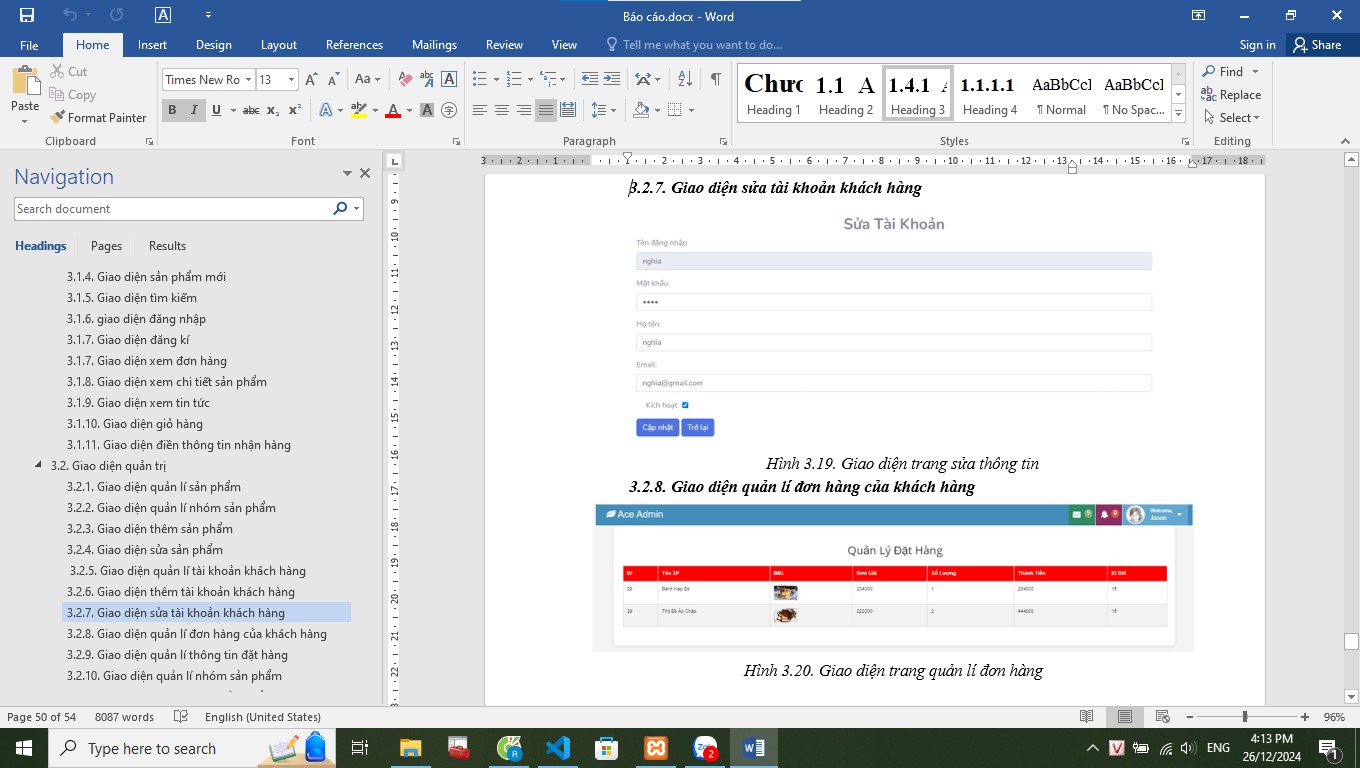Click the Character Border icon
The height and width of the screenshot is (768, 1360).
449,79
